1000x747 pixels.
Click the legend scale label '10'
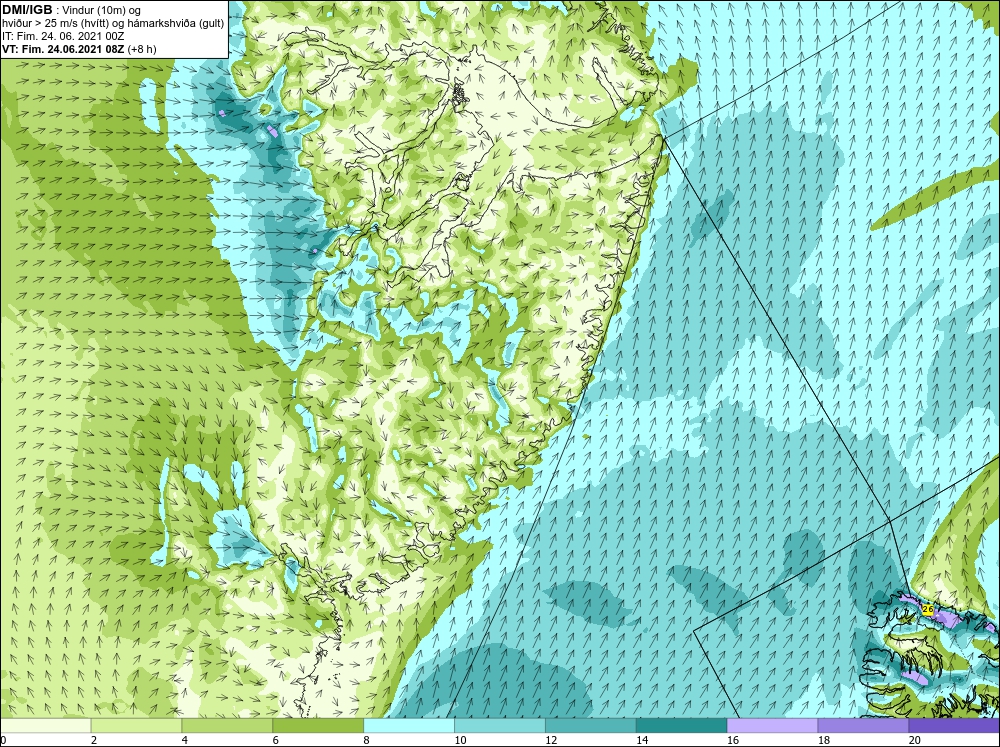(460, 740)
